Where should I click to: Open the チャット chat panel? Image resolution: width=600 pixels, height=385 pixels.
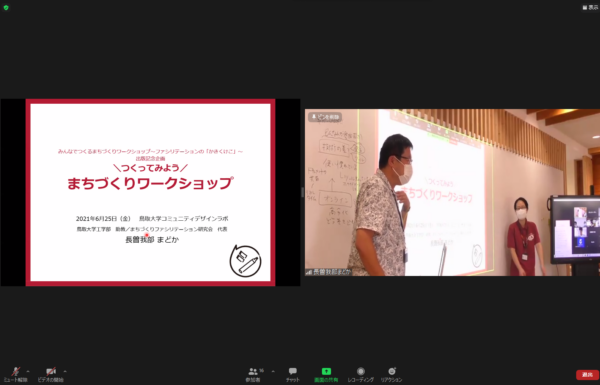[x=293, y=374]
